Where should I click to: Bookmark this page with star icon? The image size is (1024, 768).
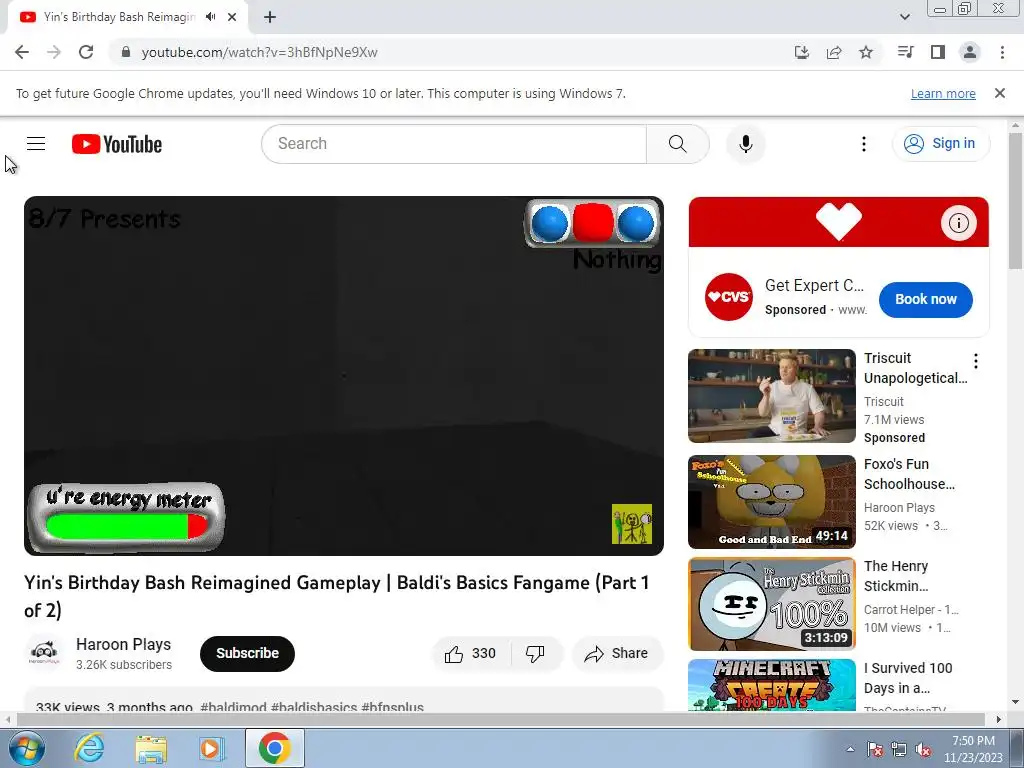click(x=866, y=52)
